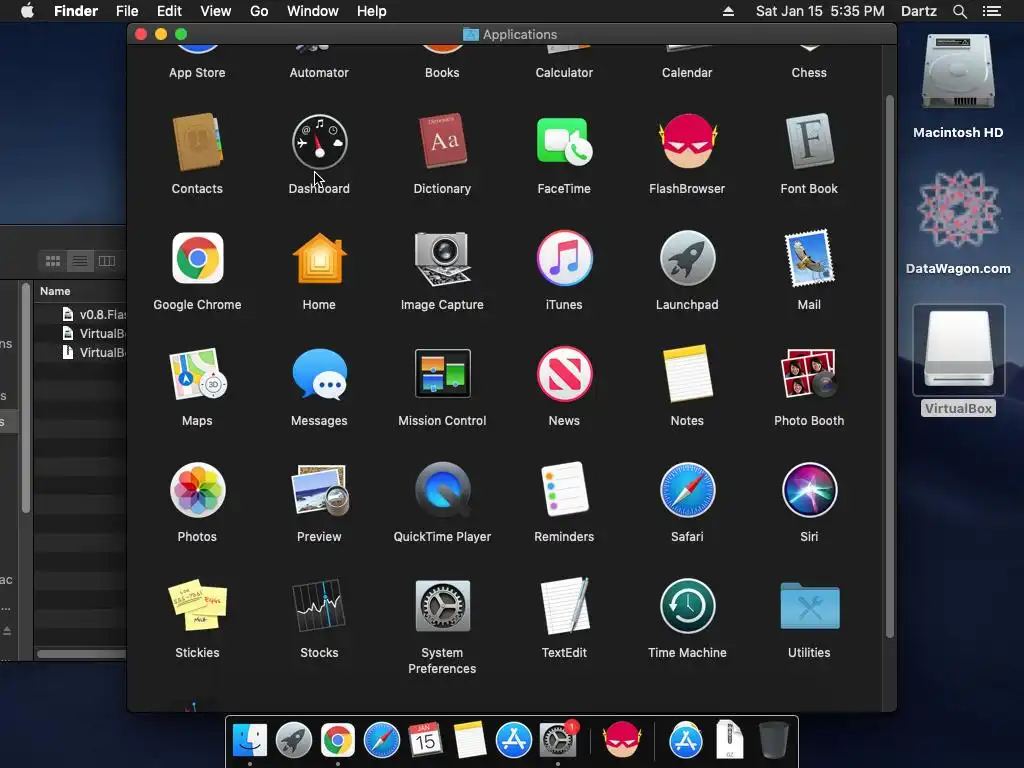Open the Edit menu
This screenshot has height=768, width=1024.
point(169,11)
